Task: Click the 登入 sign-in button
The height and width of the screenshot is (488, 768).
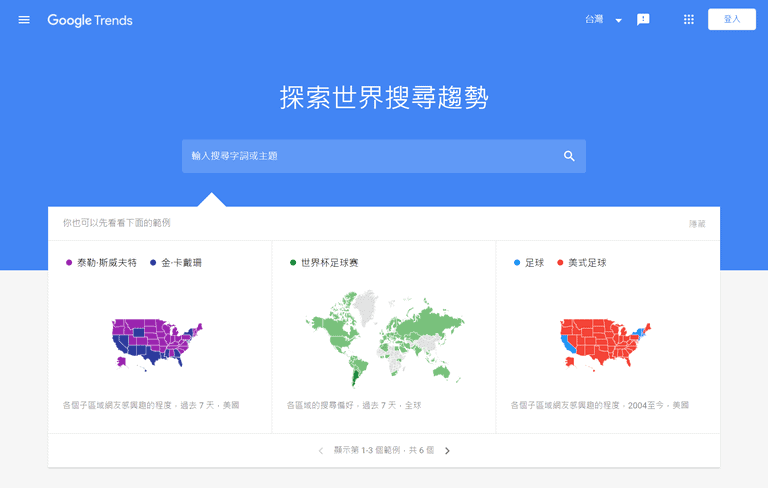Action: coord(732,19)
